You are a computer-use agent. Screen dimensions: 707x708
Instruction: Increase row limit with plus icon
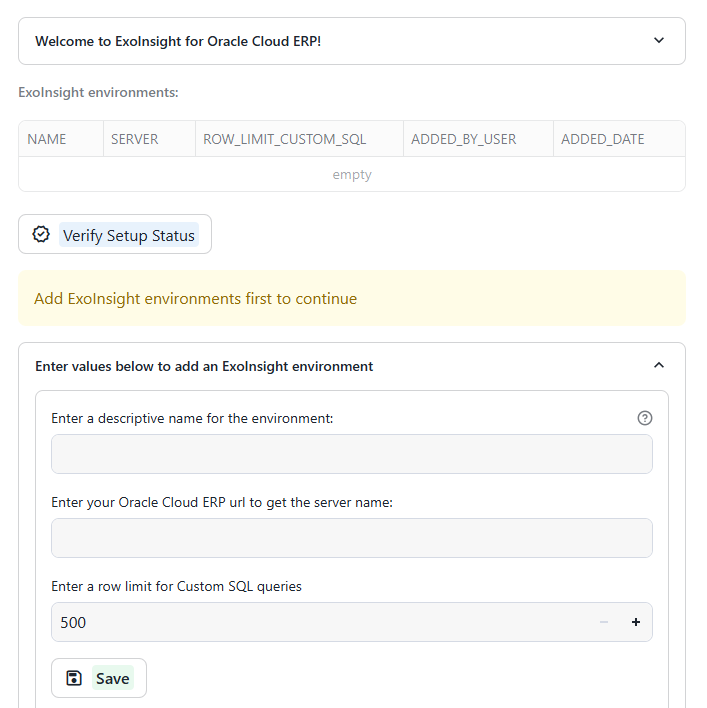click(636, 622)
